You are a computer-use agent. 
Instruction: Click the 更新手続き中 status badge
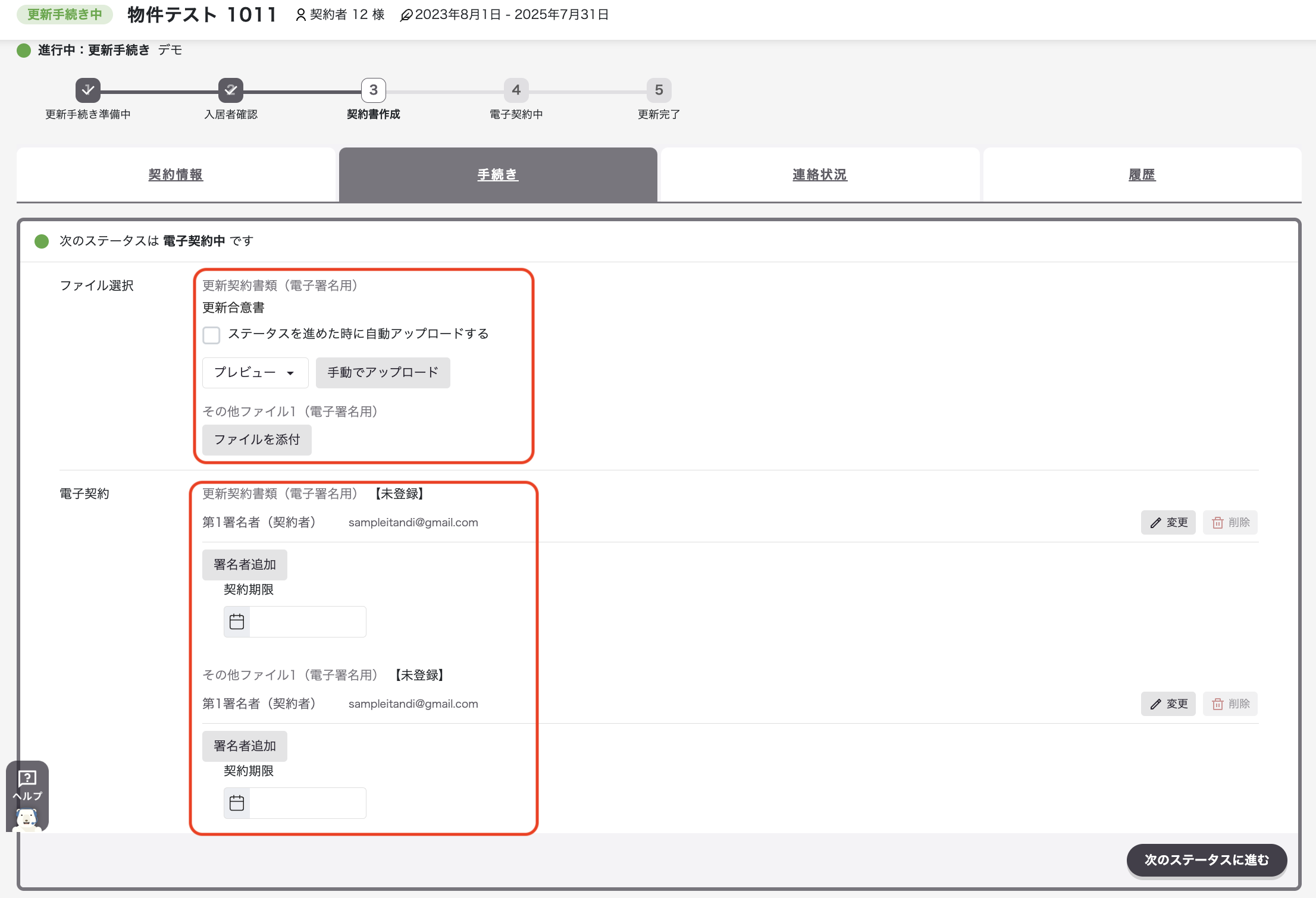[65, 15]
